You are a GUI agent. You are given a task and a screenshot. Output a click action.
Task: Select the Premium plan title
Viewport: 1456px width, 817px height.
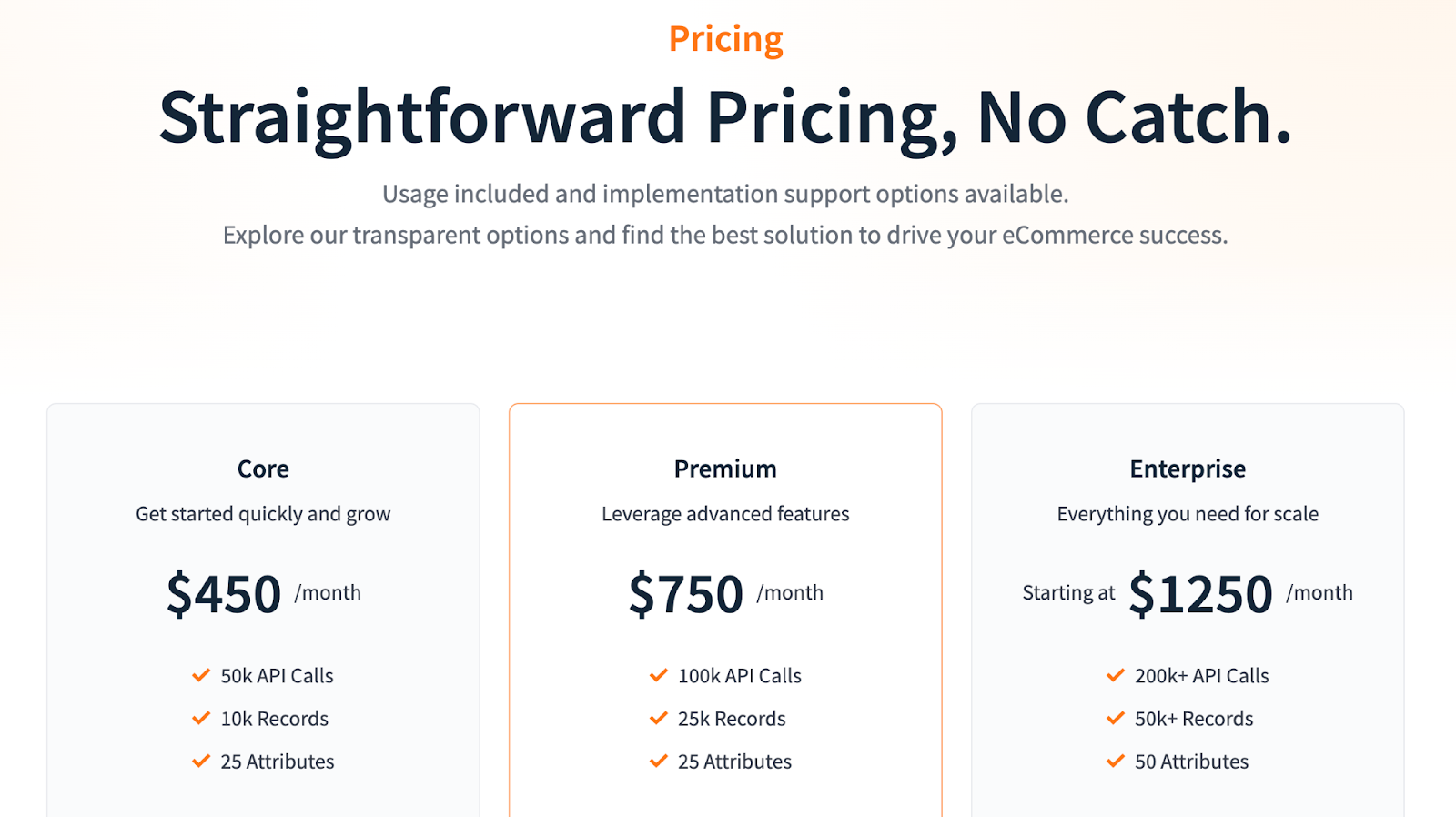click(725, 469)
